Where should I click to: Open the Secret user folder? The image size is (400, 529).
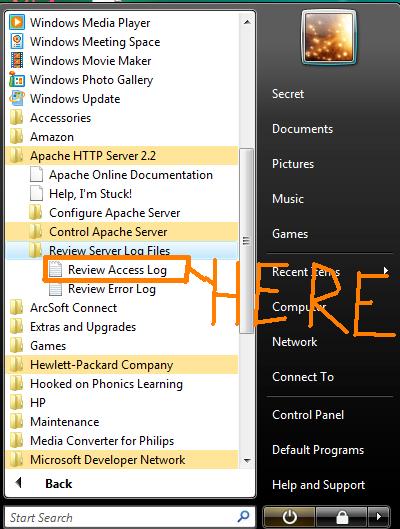pyautogui.click(x=288, y=93)
